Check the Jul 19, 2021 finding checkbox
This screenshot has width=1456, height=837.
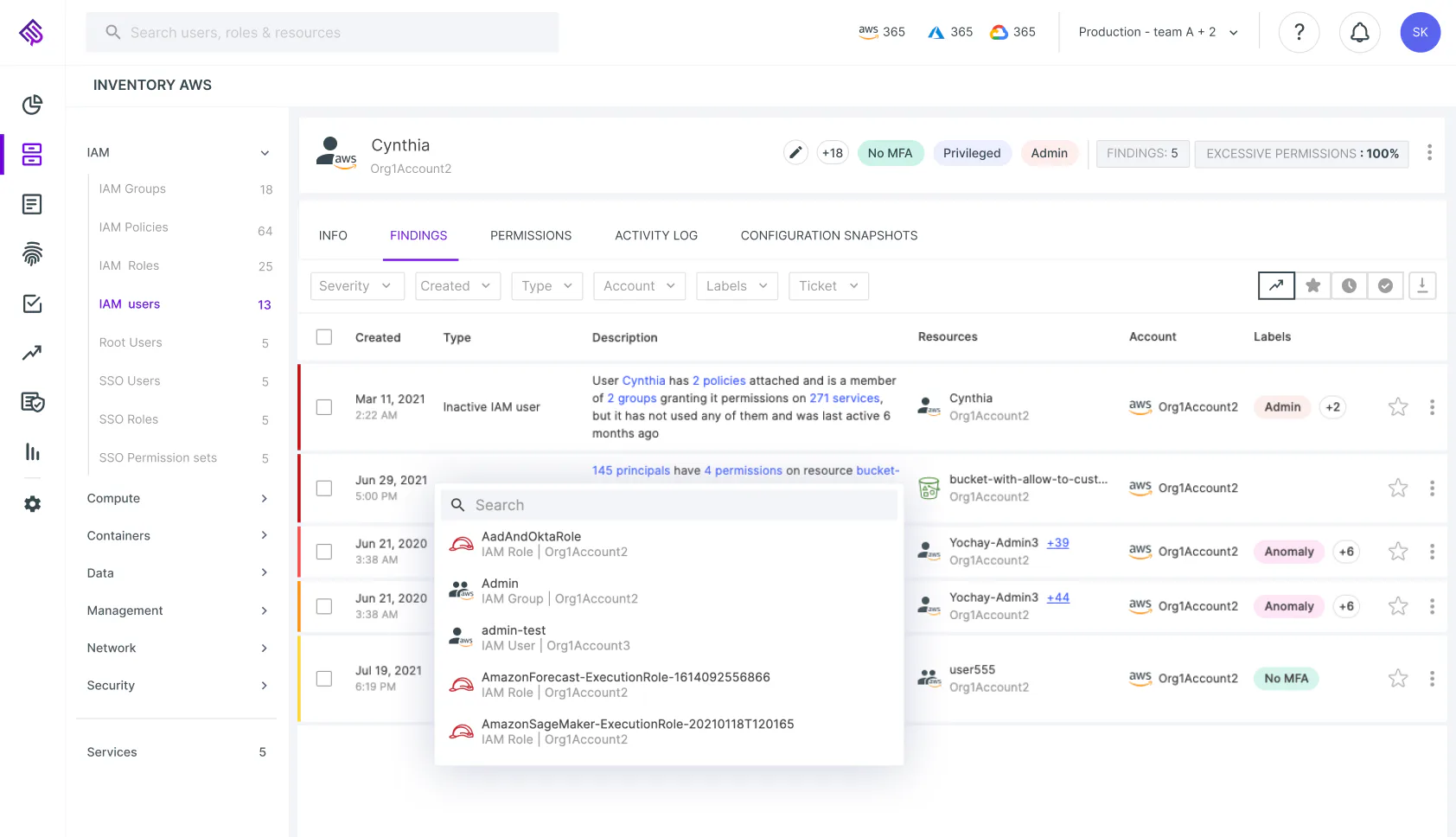[x=324, y=679]
